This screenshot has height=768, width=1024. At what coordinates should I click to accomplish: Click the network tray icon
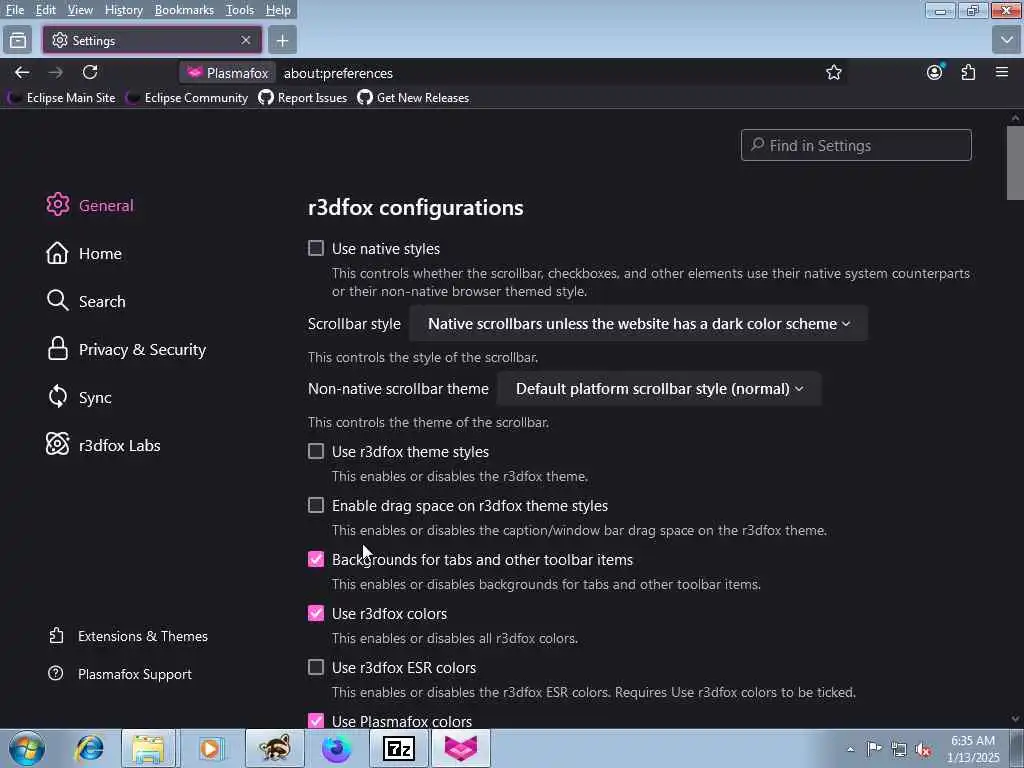(899, 750)
